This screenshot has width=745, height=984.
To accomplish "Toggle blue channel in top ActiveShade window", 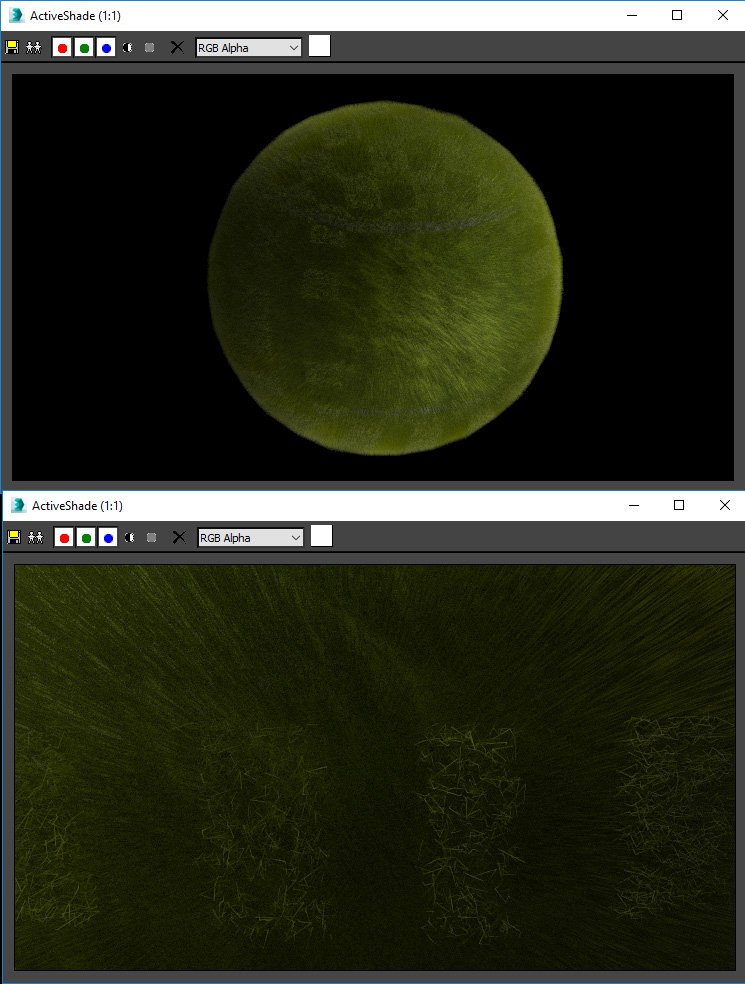I will pyautogui.click(x=106, y=47).
